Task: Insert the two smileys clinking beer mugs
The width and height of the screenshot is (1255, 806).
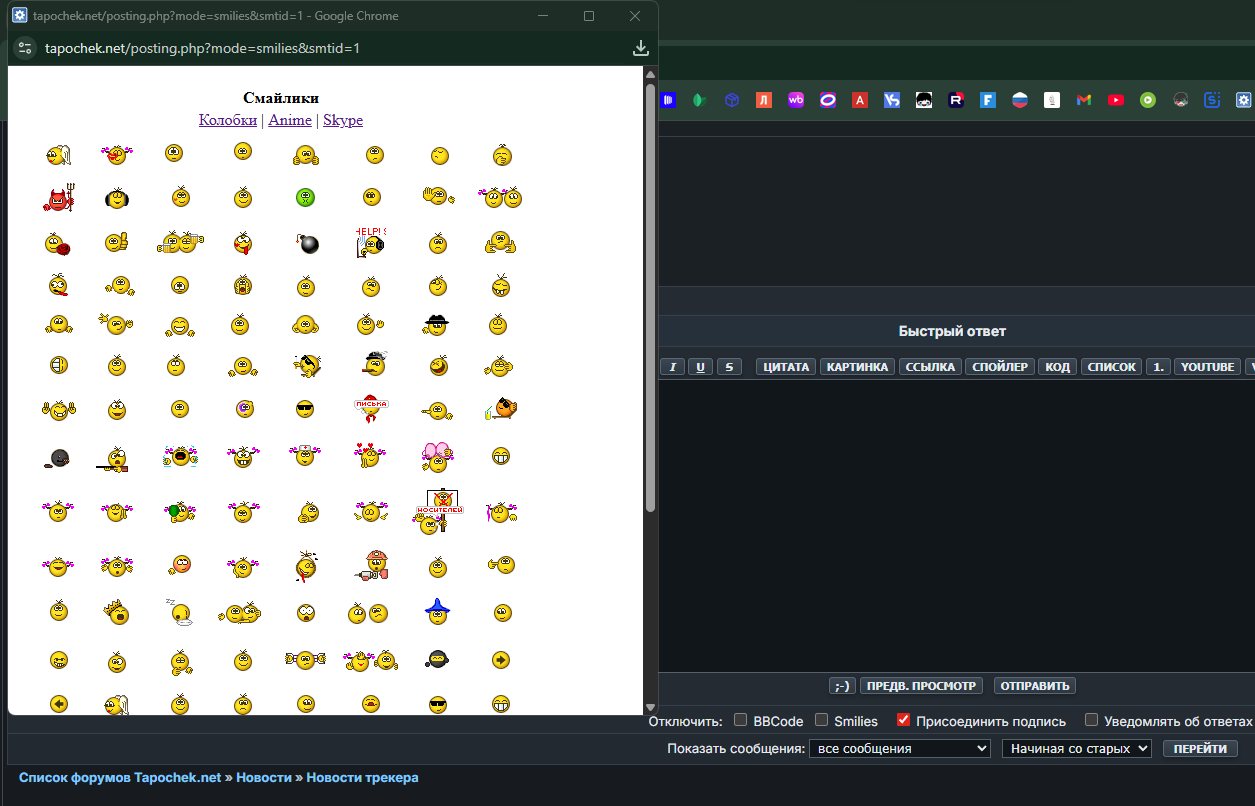Action: [180, 242]
